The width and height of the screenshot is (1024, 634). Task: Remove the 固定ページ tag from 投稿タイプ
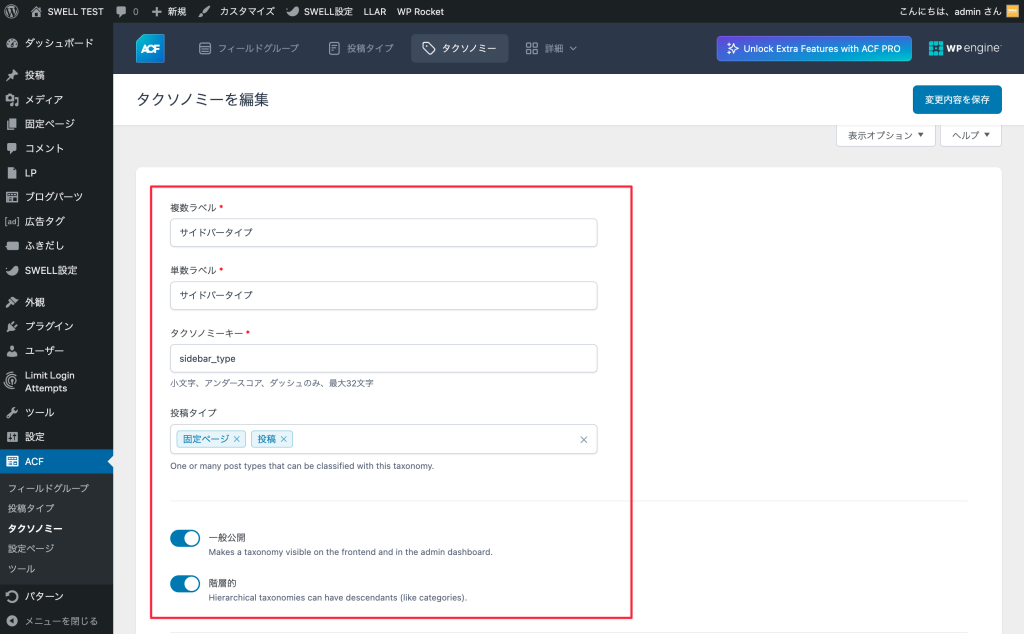coord(237,438)
